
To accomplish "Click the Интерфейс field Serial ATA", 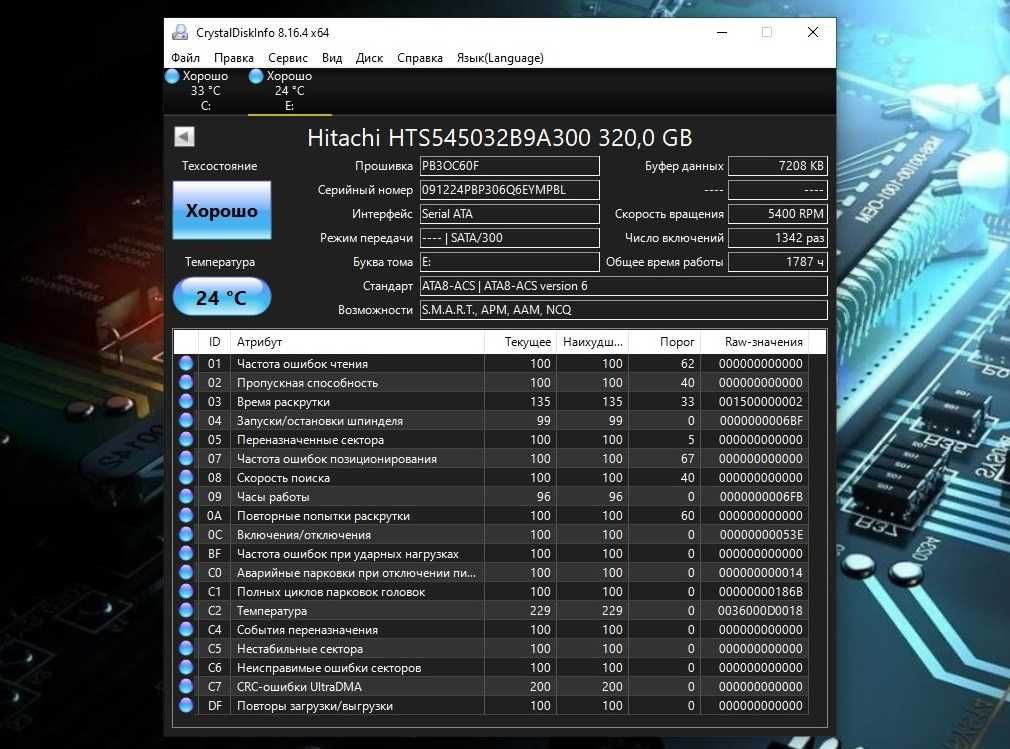I will tap(510, 214).
